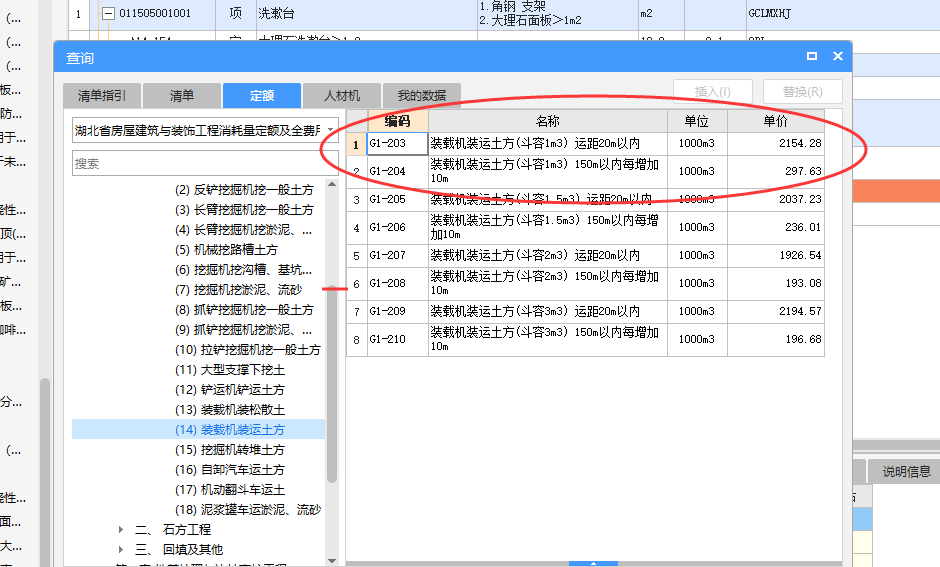Expand the 二、石方工程 tree node

tap(121, 530)
